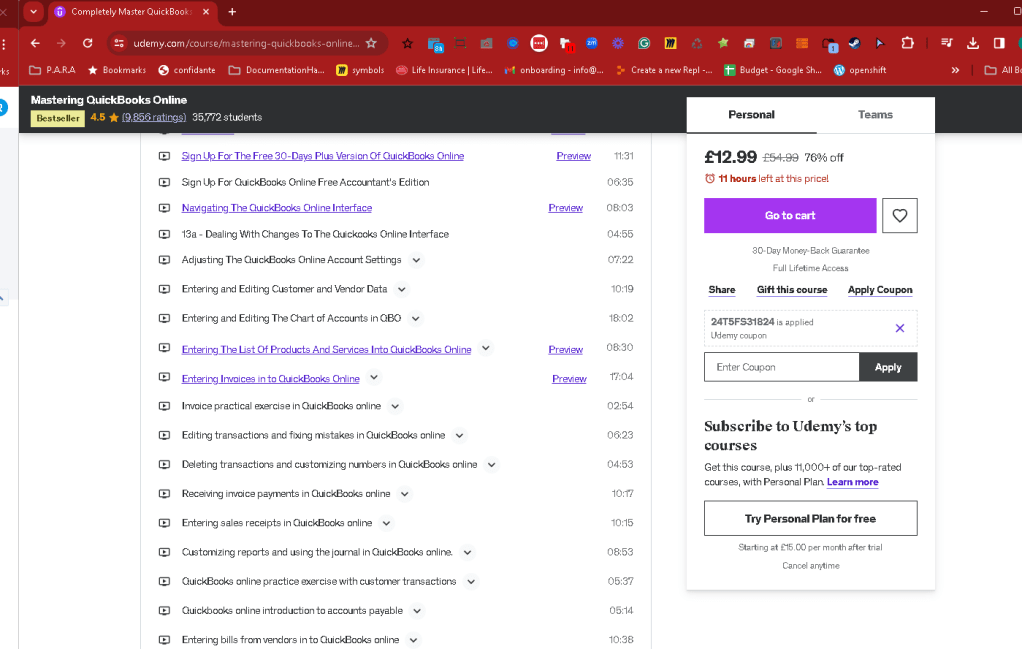Open the recycle-arrows extension icon

[x=697, y=43]
